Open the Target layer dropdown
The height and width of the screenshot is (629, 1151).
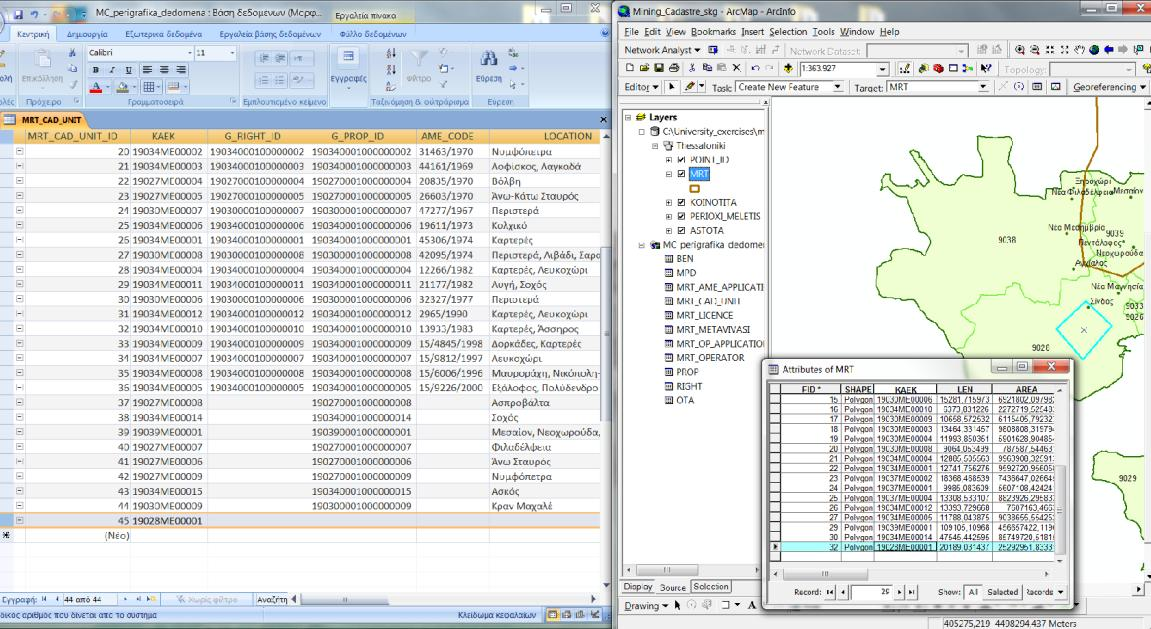coord(983,87)
